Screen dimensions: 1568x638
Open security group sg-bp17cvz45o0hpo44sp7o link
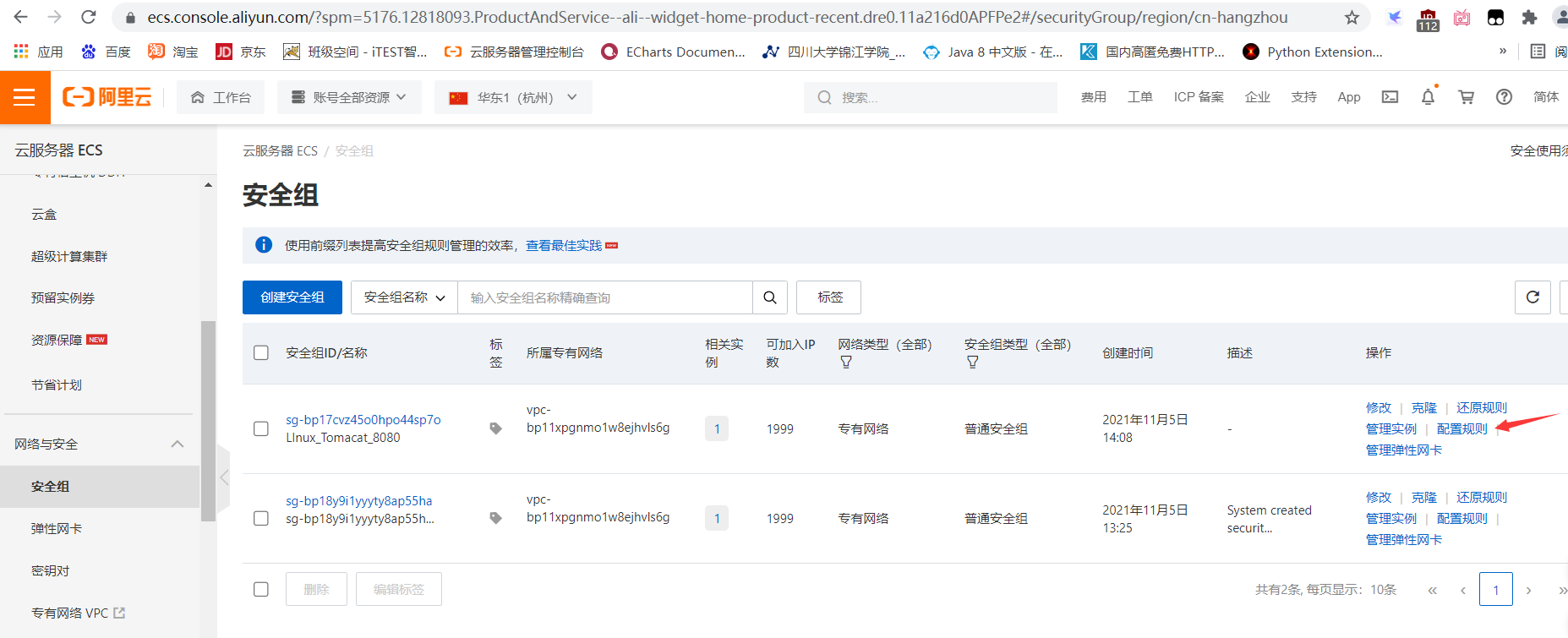(363, 419)
